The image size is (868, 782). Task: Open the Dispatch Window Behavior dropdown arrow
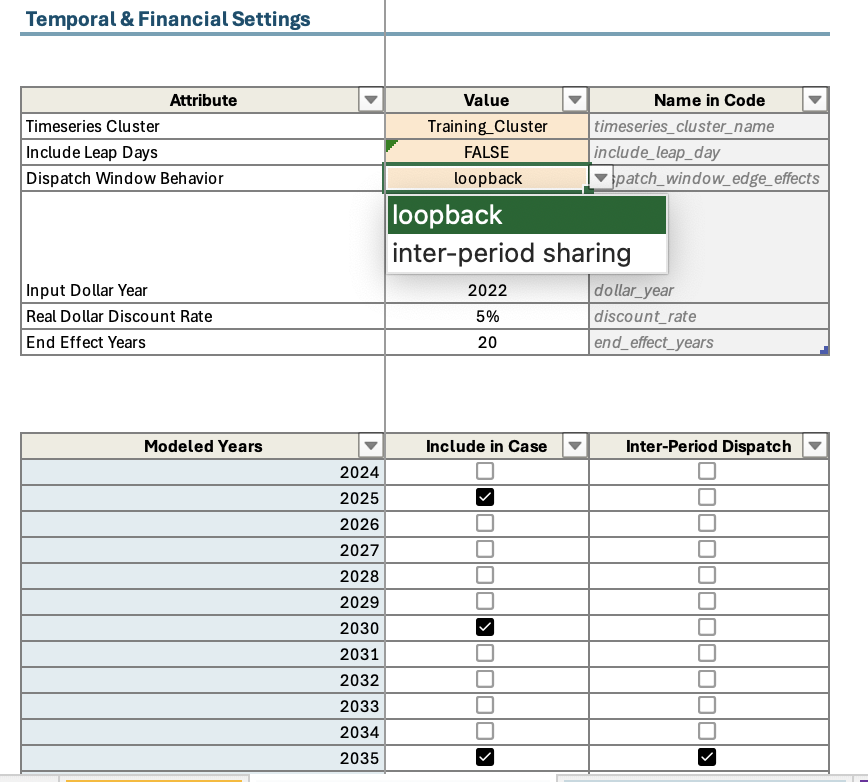(x=602, y=177)
